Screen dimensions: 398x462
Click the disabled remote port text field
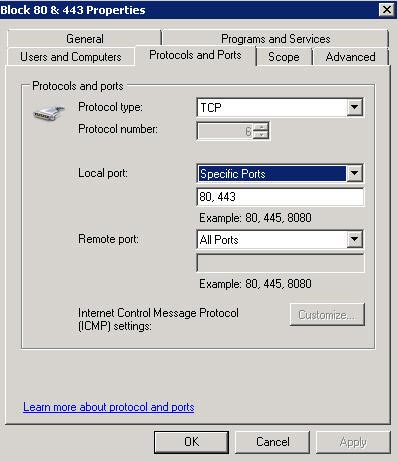coord(280,263)
